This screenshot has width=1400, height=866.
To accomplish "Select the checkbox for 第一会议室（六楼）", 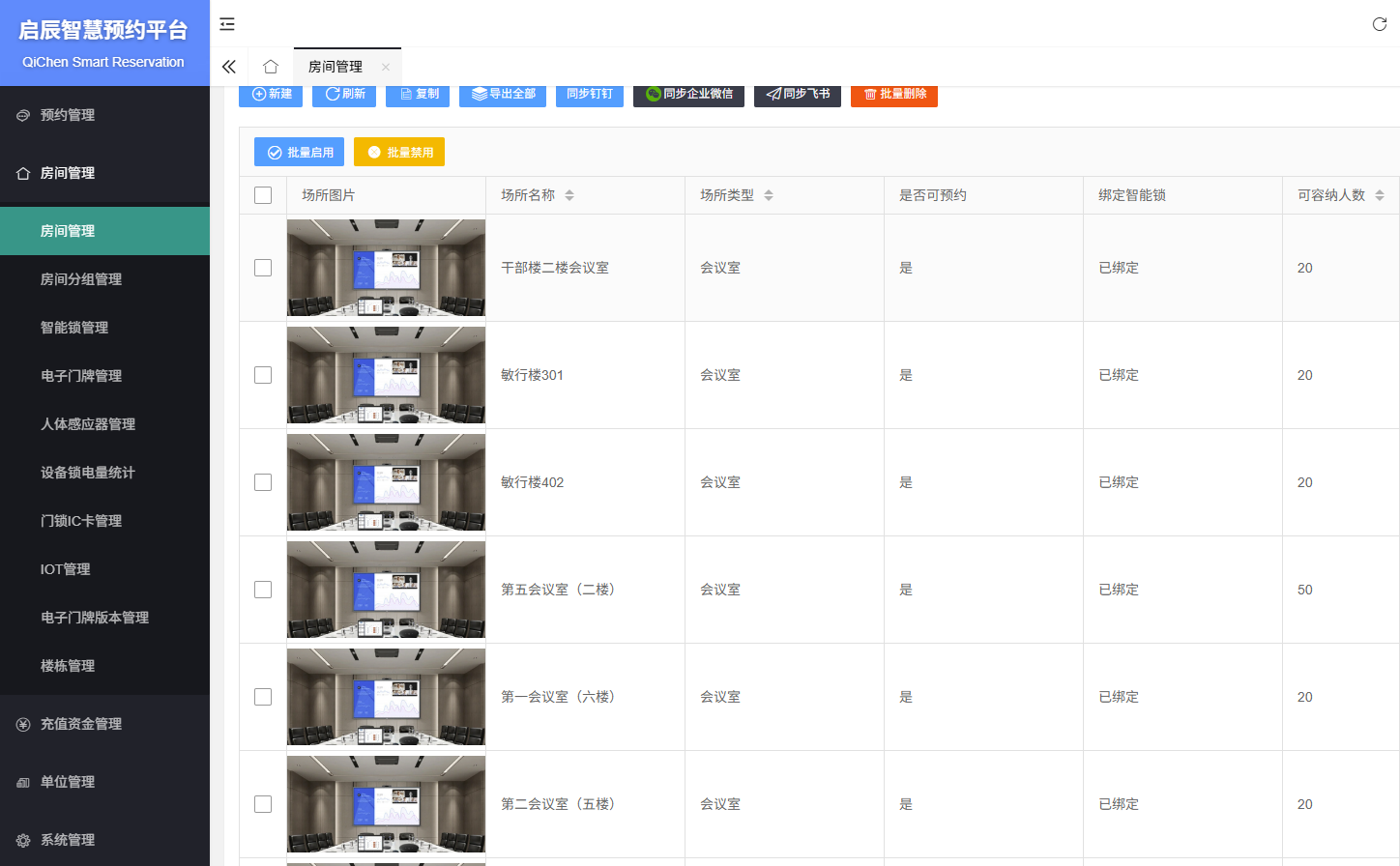I will (263, 697).
